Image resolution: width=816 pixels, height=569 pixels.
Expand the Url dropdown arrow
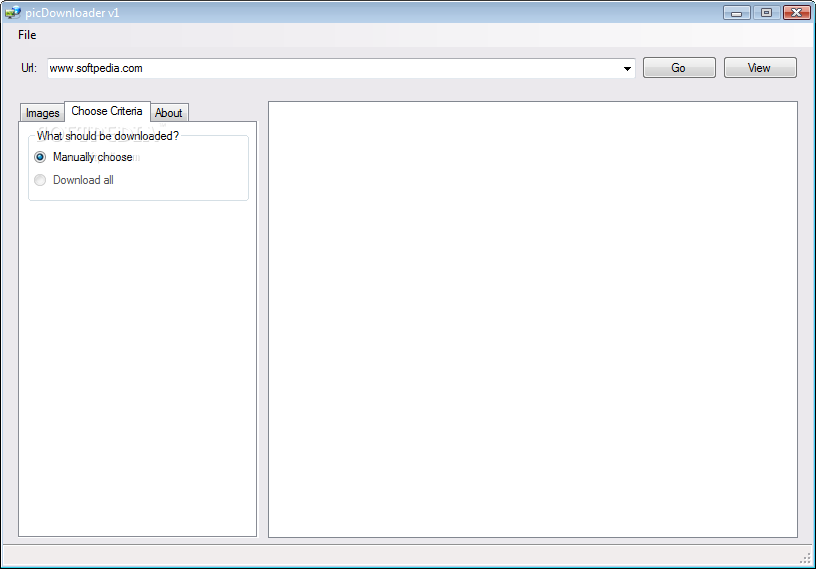click(627, 68)
